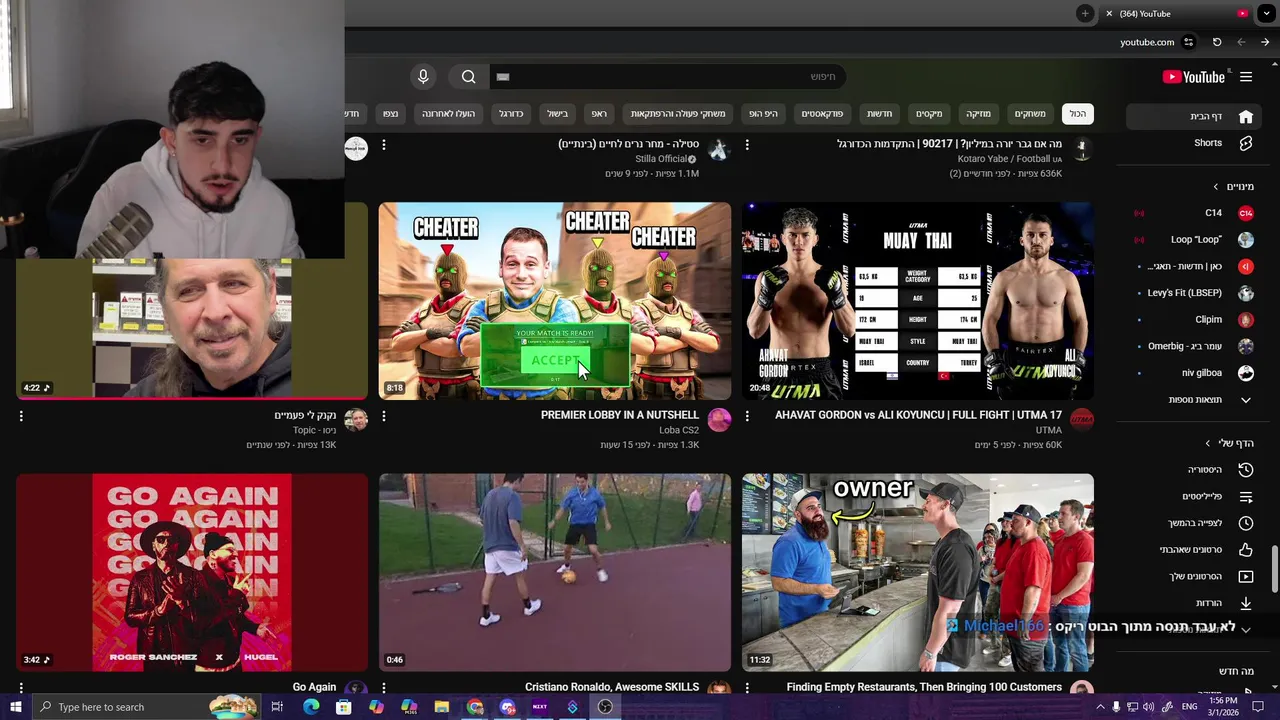Open the browser tab list dropdown arrow
Image resolution: width=1280 pixels, height=720 pixels.
pyautogui.click(x=1266, y=13)
